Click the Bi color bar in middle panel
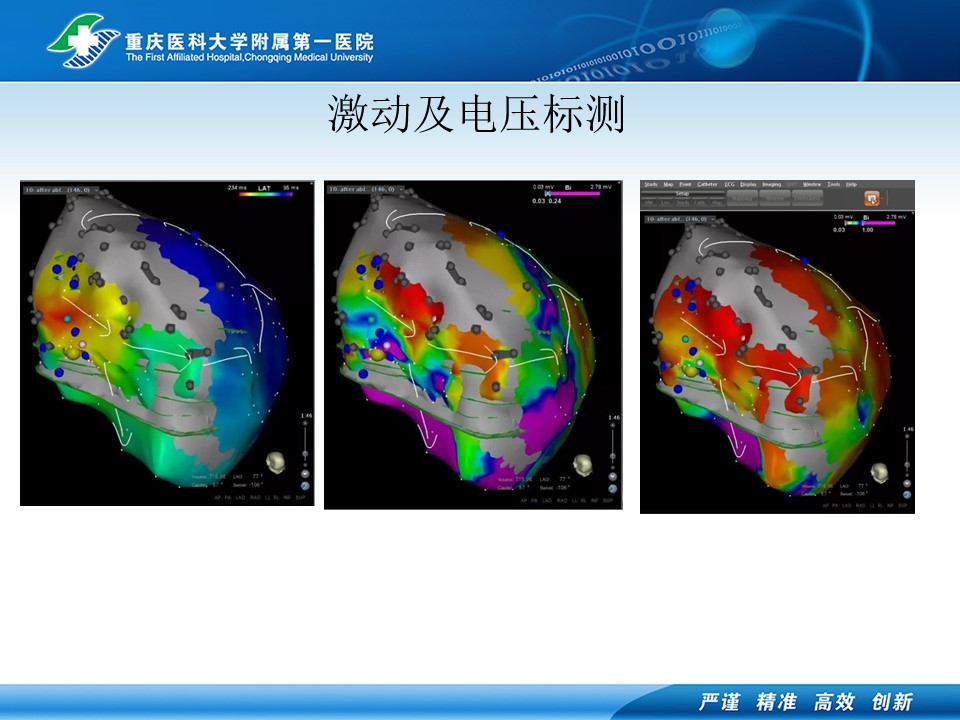 tap(572, 193)
